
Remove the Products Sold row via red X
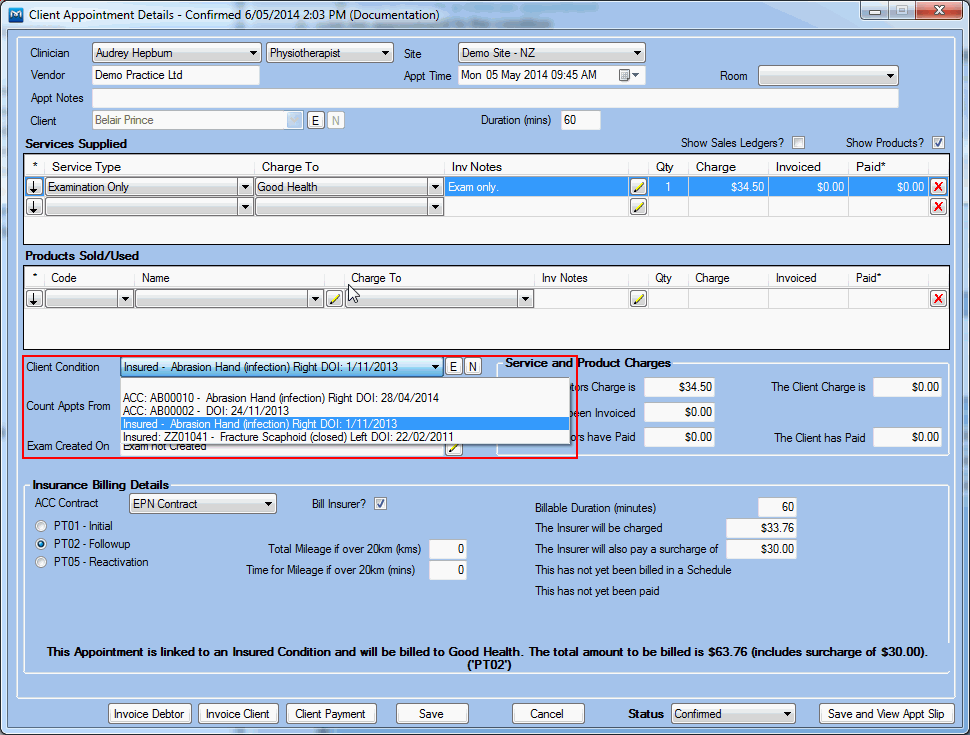coord(938,299)
